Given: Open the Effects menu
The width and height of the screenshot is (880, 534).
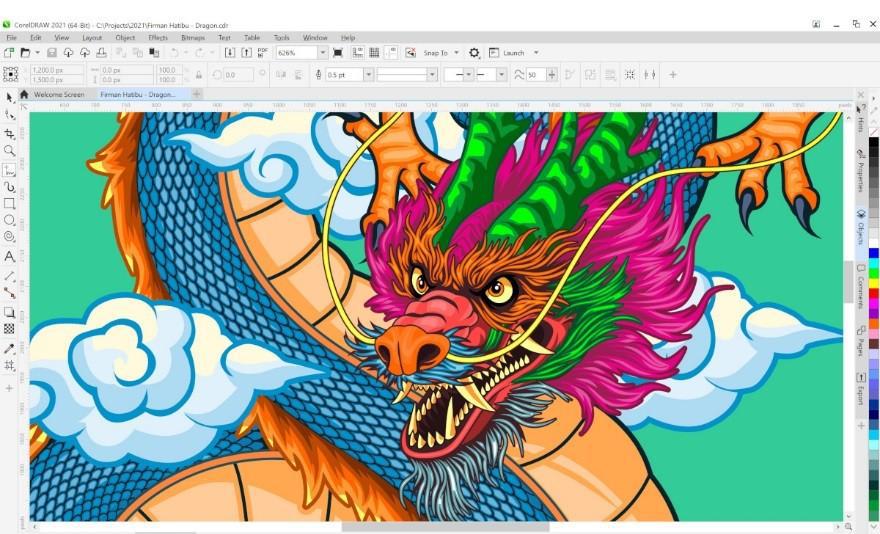Looking at the screenshot, I should (158, 38).
